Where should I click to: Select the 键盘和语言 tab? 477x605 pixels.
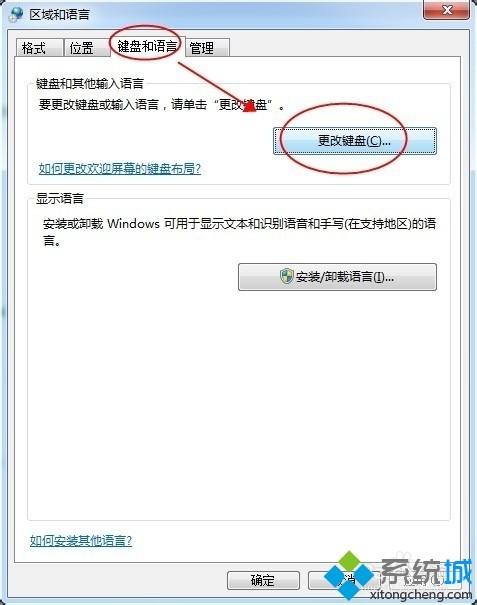(x=147, y=46)
